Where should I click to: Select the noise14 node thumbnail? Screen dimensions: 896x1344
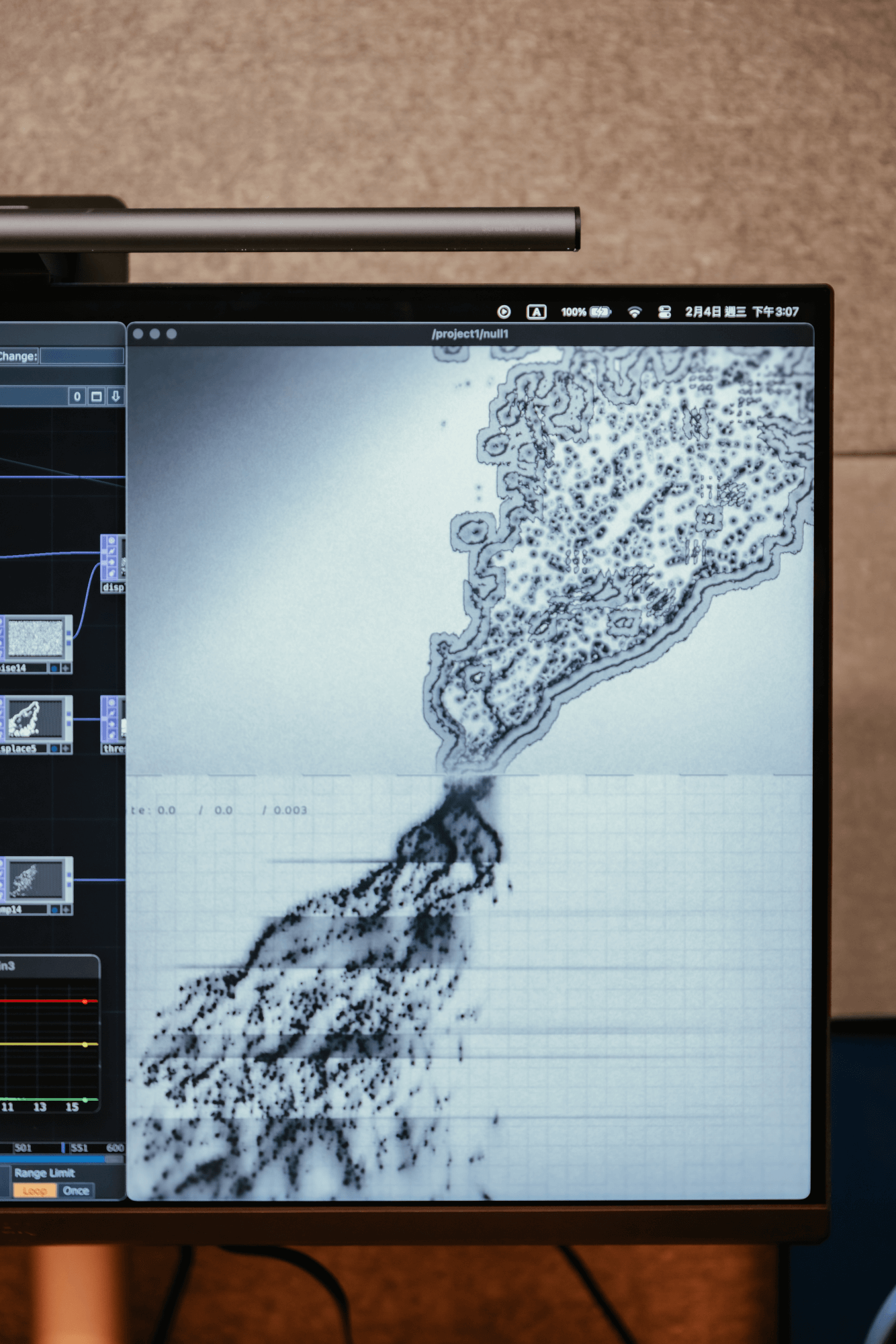coord(35,638)
